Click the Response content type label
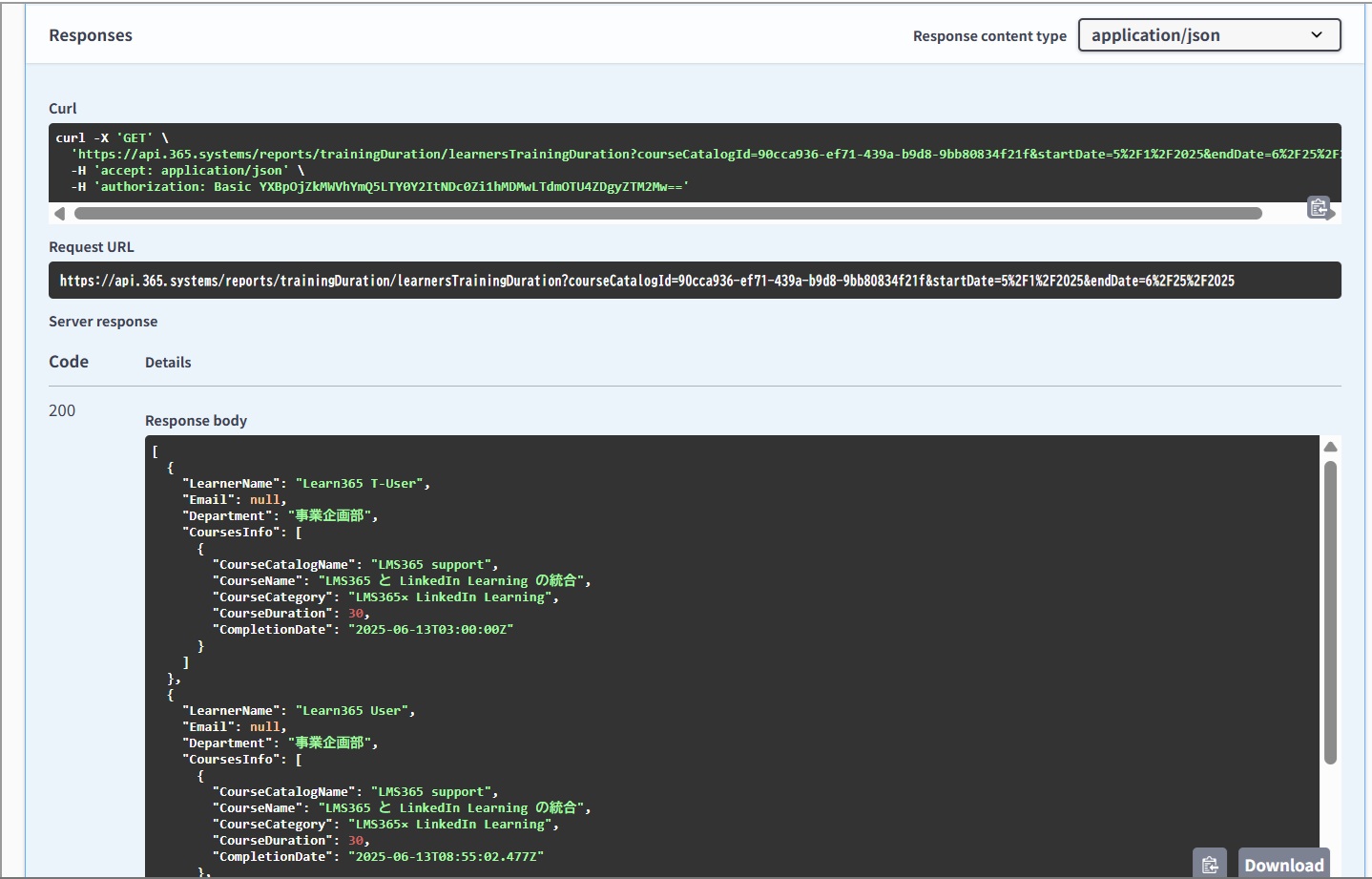This screenshot has width=1372, height=879. click(989, 36)
